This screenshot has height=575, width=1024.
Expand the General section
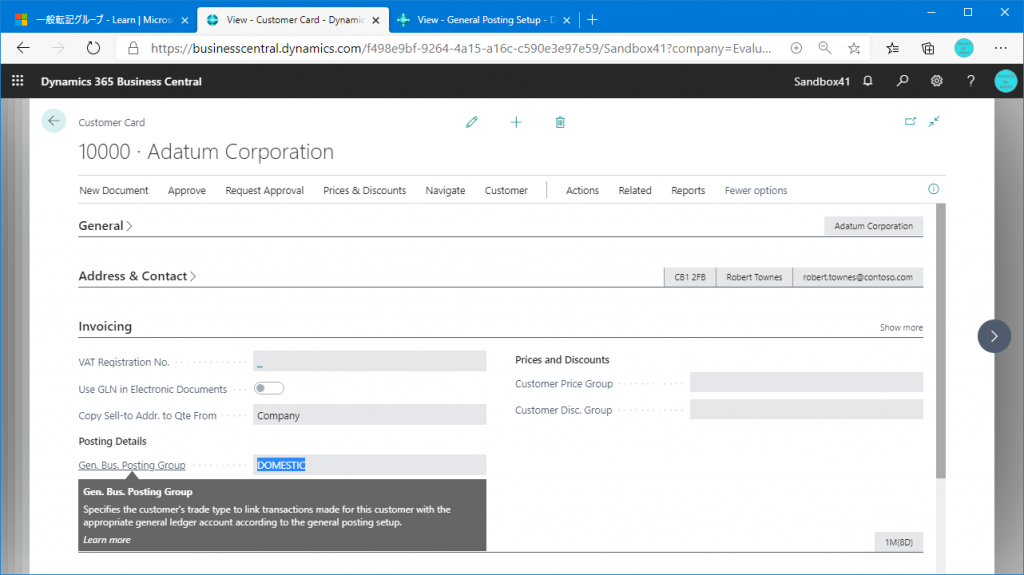pyautogui.click(x=105, y=225)
